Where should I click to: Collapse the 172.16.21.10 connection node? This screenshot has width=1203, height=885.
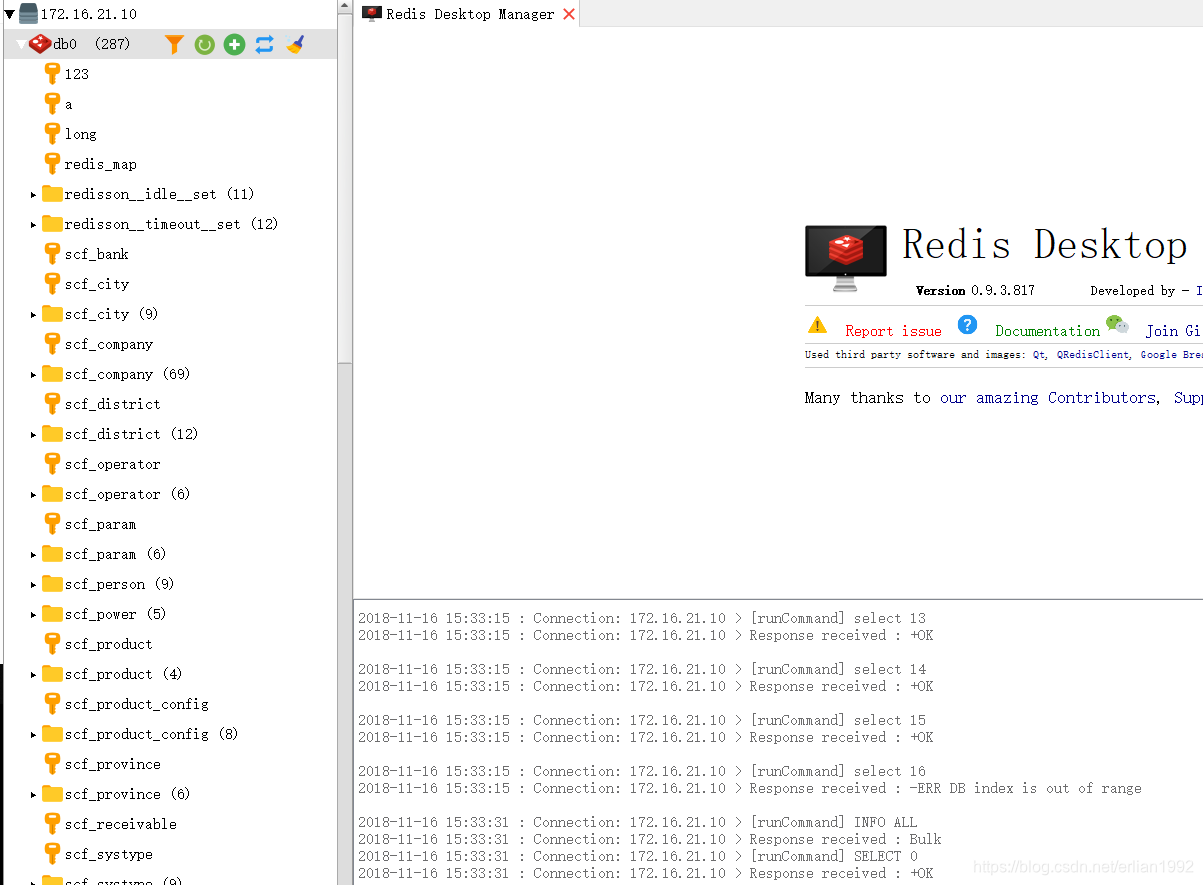tap(10, 14)
